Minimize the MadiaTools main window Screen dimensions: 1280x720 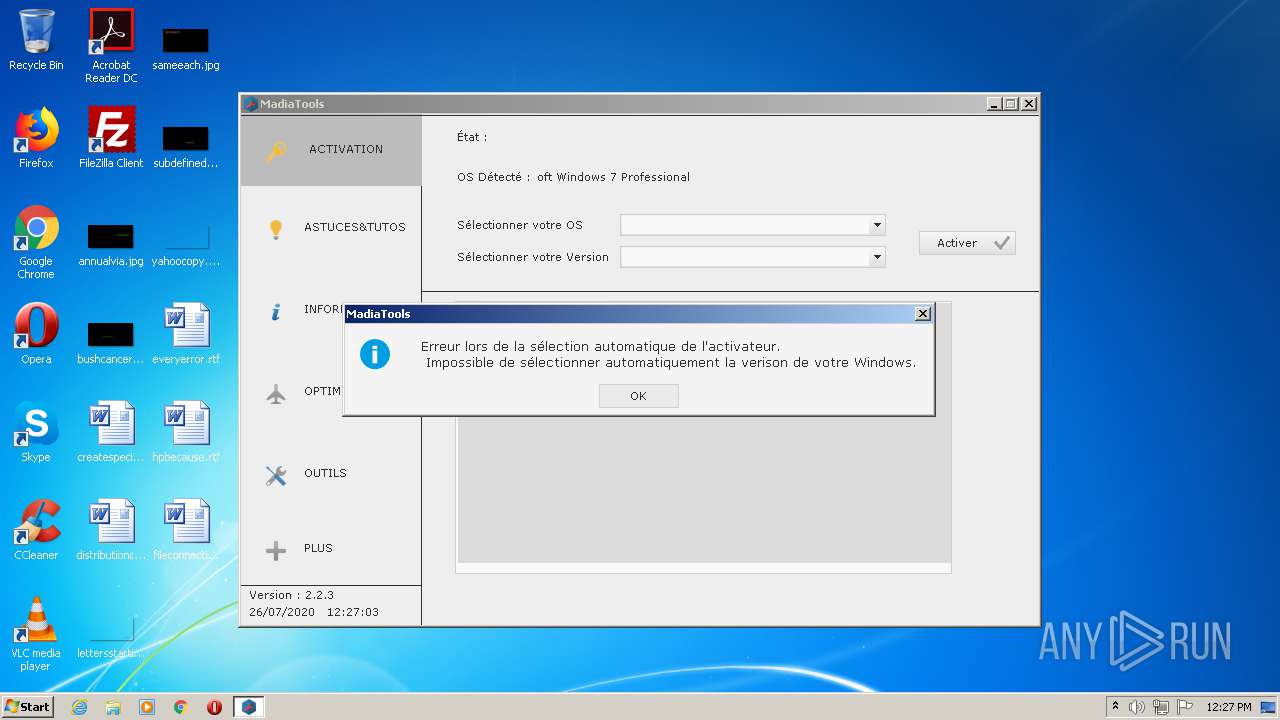[994, 104]
